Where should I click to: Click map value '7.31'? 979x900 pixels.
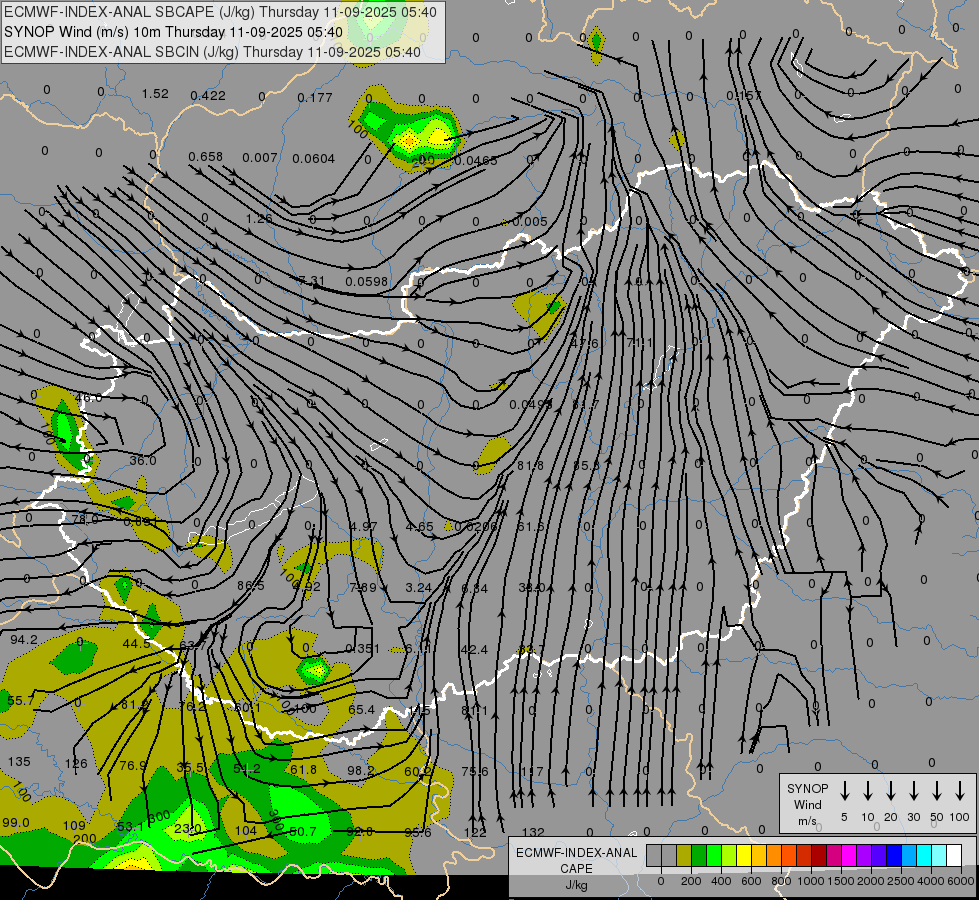click(312, 281)
